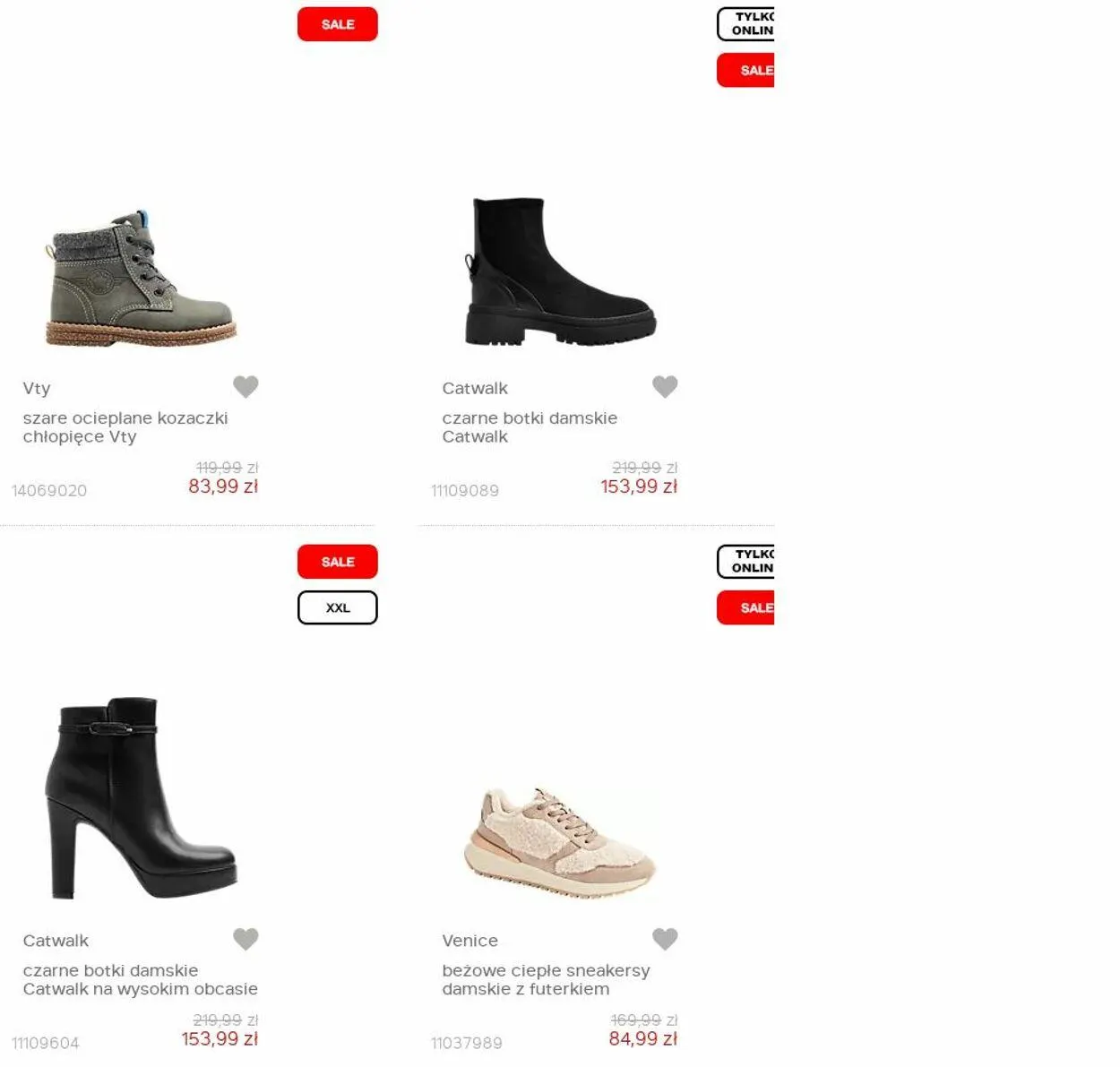Favorite the Catwalk black Chelsea boots heart
The height and width of the screenshot is (1067, 1120).
(x=665, y=386)
